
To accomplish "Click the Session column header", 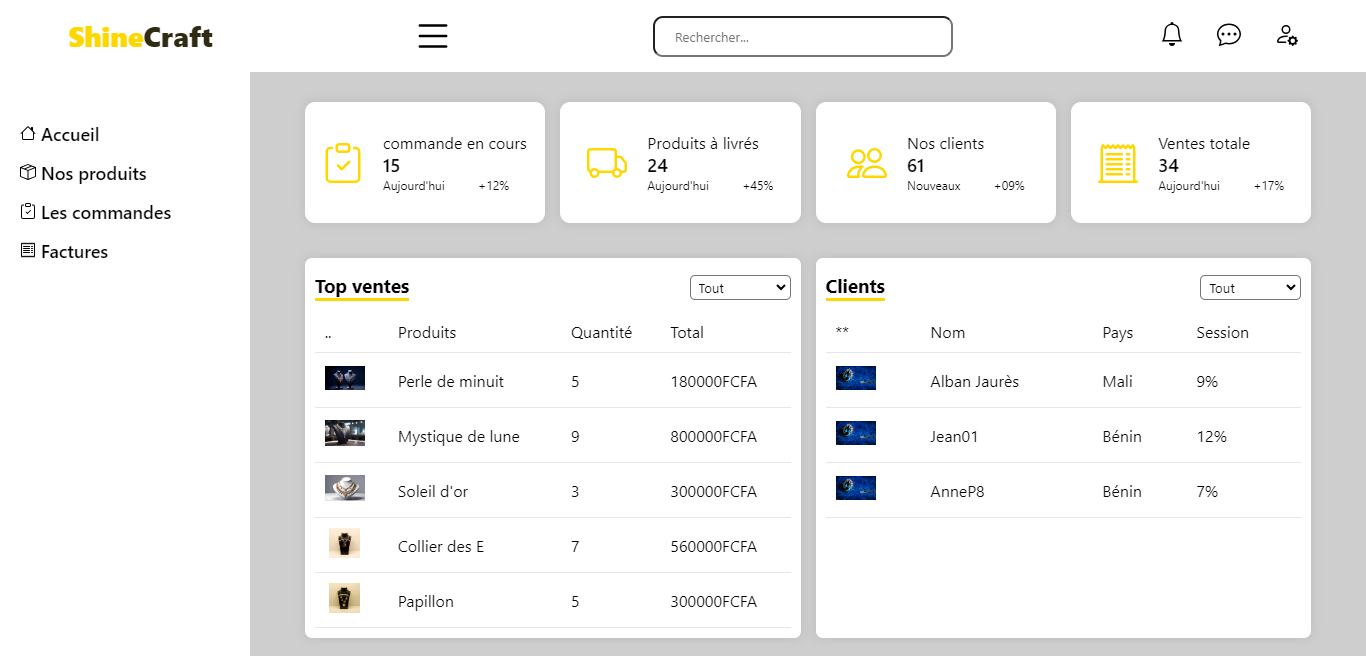I will click(x=1223, y=333).
